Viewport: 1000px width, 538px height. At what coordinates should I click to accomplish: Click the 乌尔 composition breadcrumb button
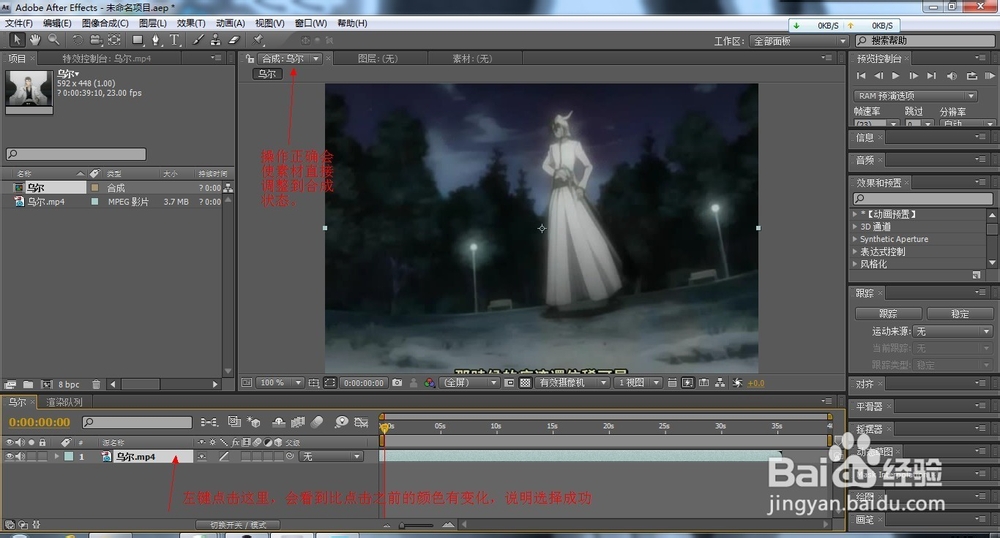[x=267, y=74]
